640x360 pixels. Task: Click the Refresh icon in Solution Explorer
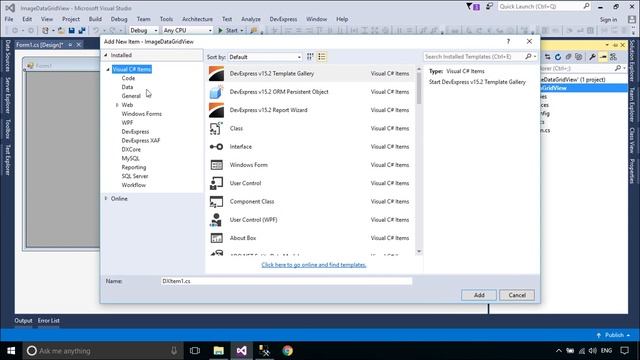click(x=558, y=57)
